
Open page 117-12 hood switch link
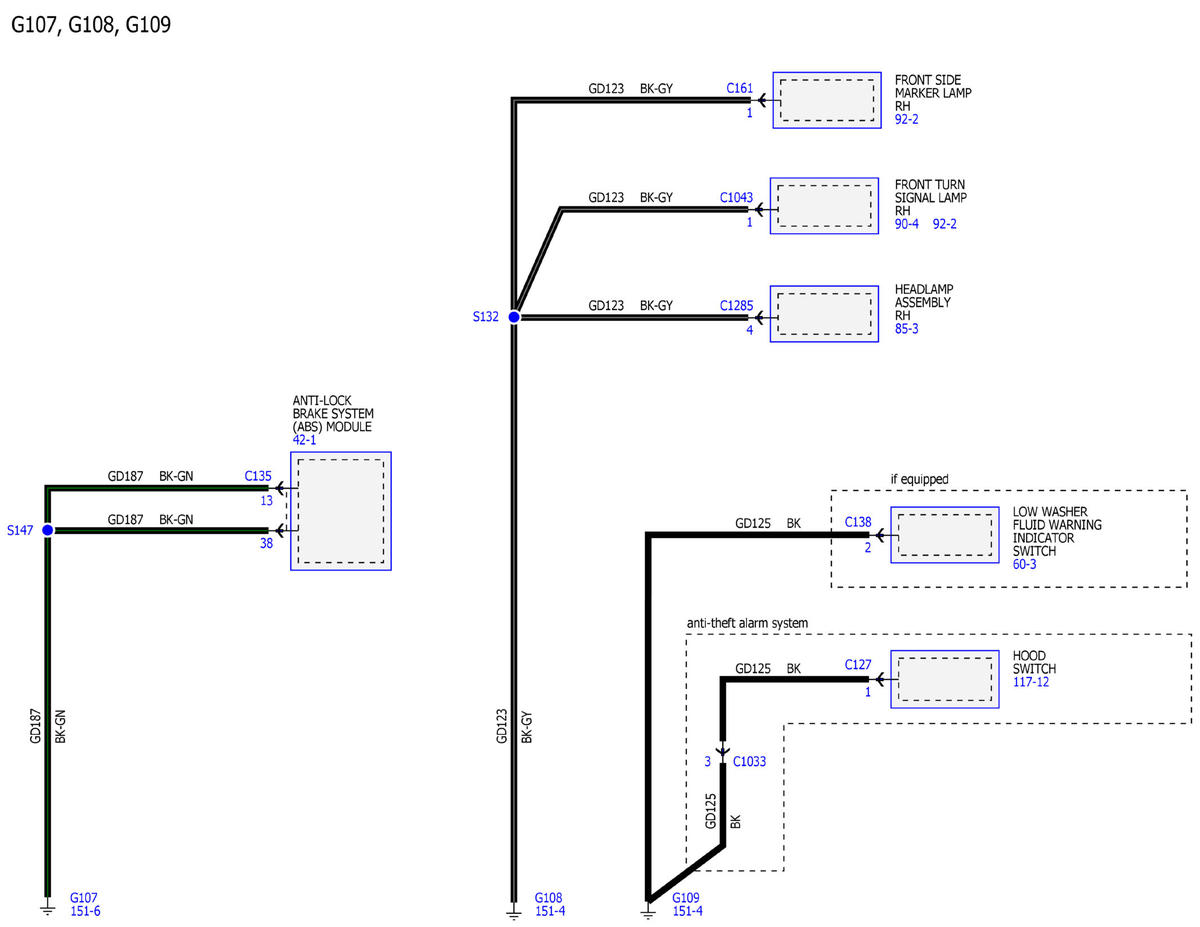pos(1031,682)
